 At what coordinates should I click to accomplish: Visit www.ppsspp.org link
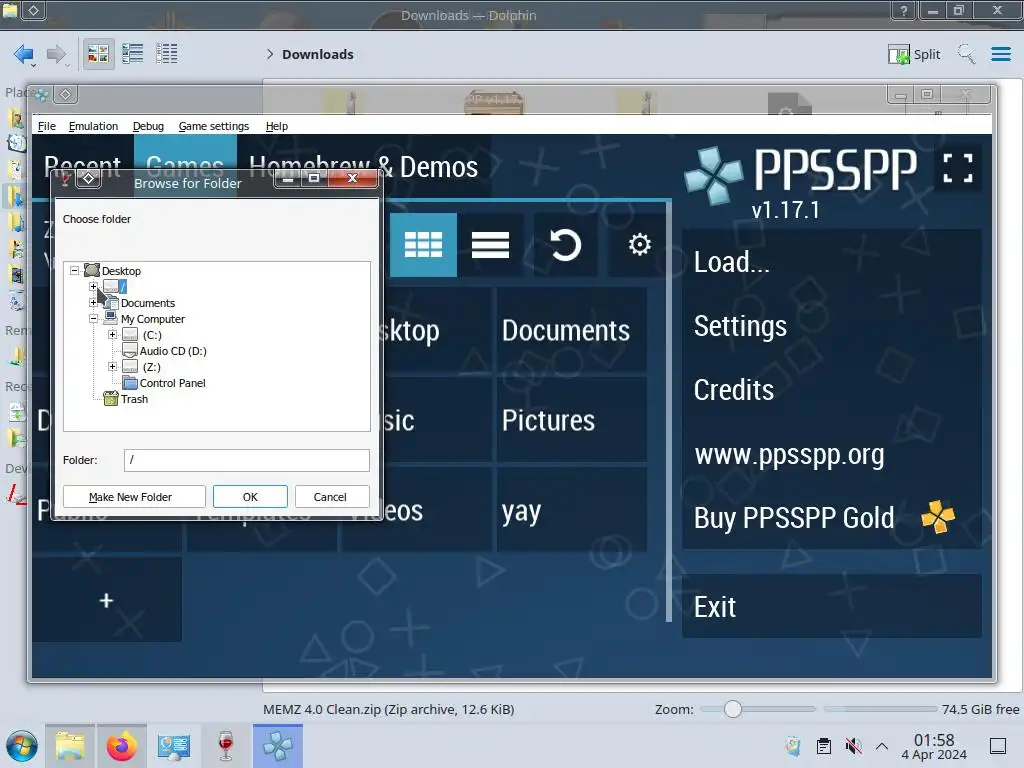(x=831, y=454)
